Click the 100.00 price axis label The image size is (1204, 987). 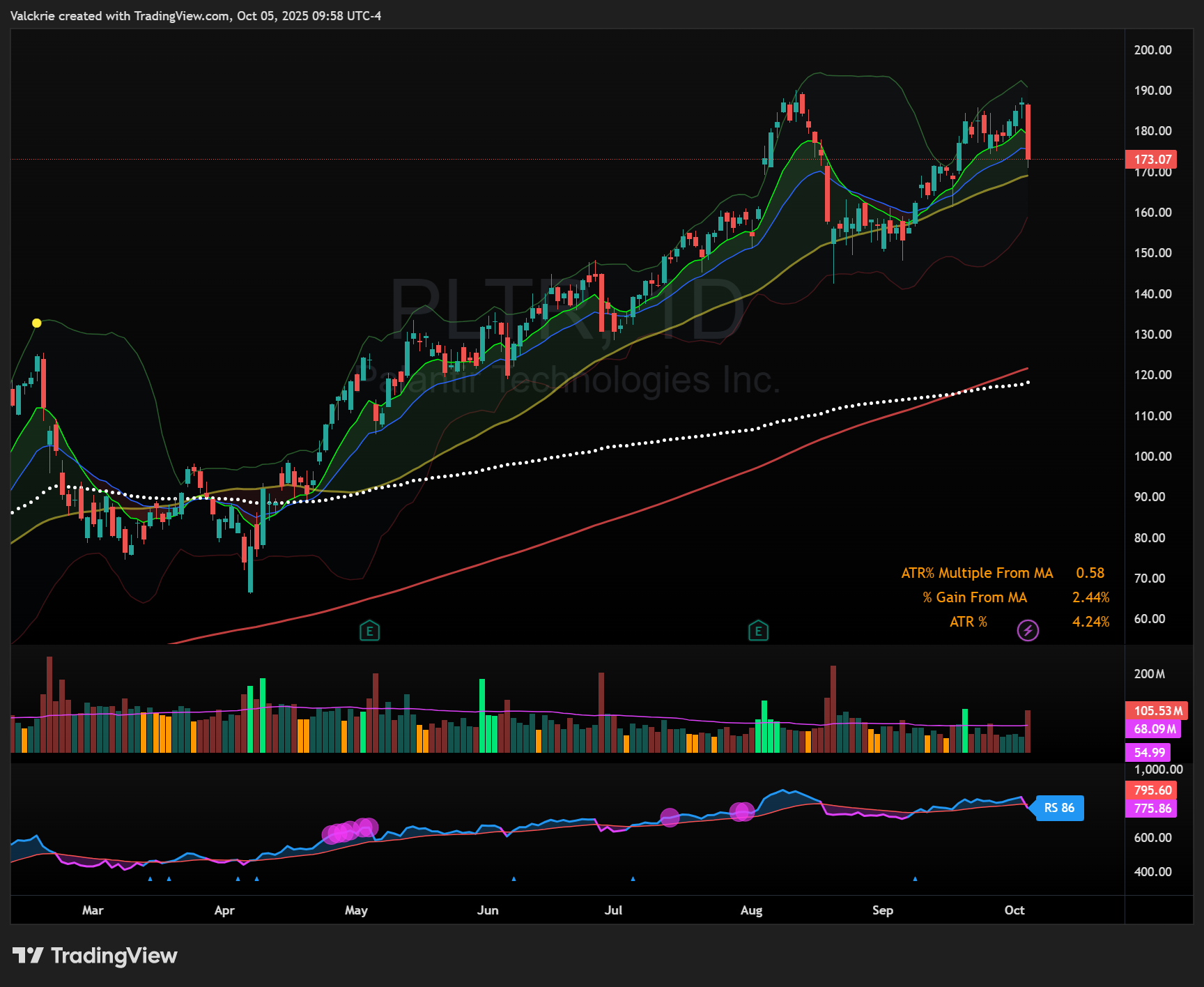click(1152, 457)
